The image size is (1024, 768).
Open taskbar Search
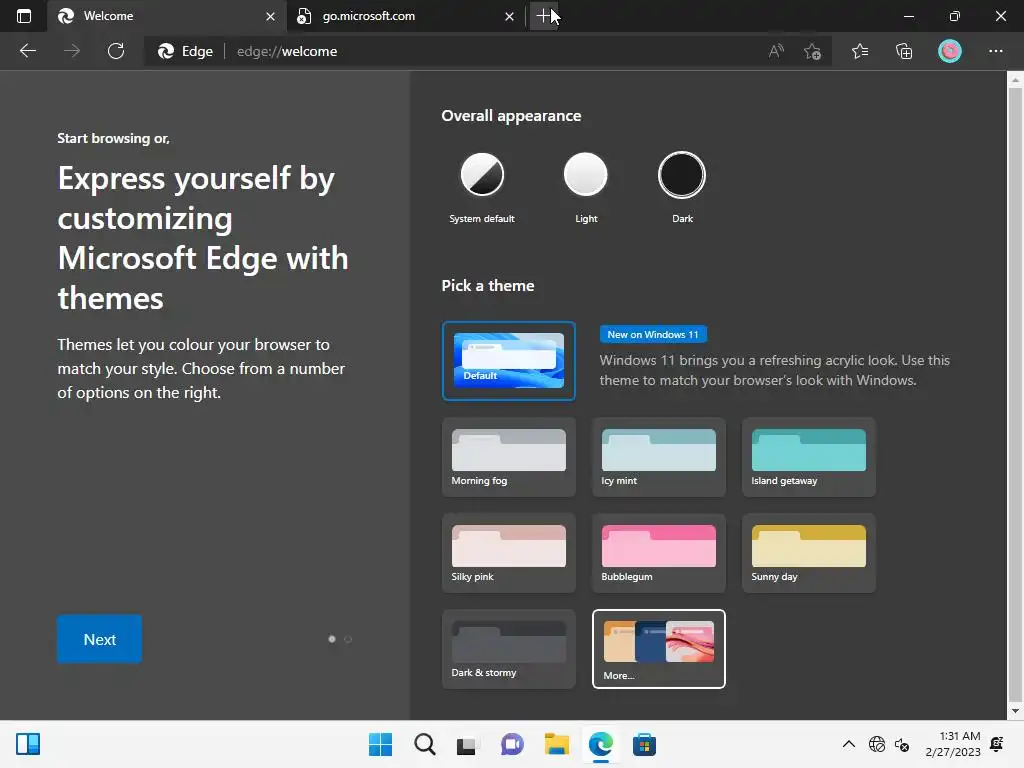pyautogui.click(x=424, y=744)
